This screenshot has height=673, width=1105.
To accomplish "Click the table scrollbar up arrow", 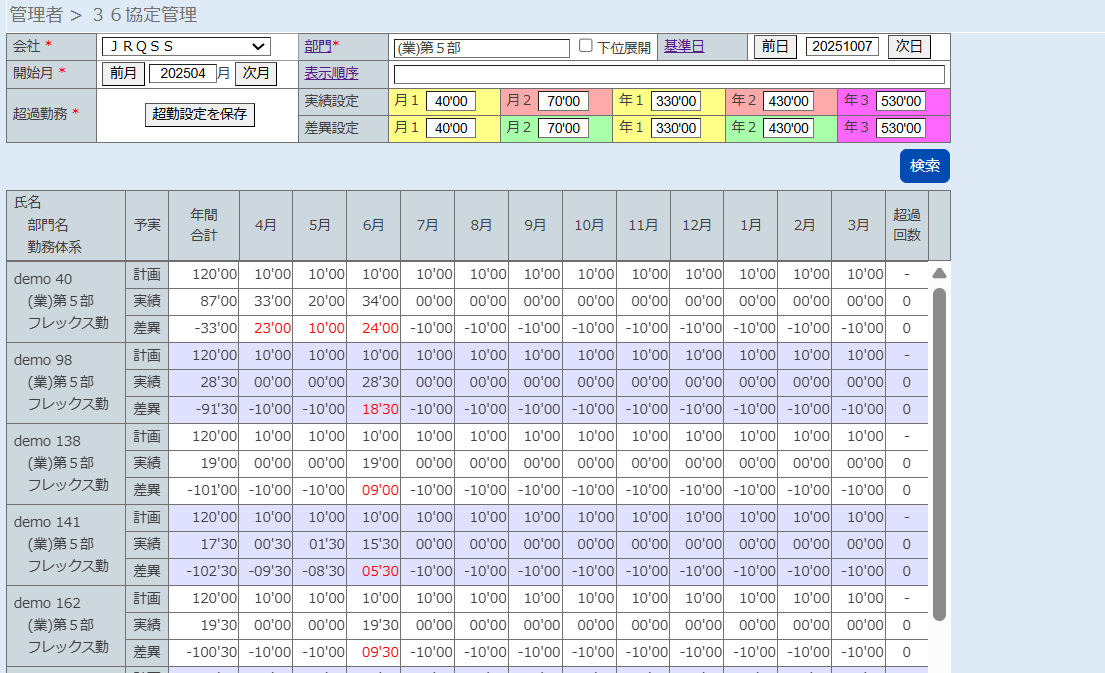I will click(x=939, y=273).
